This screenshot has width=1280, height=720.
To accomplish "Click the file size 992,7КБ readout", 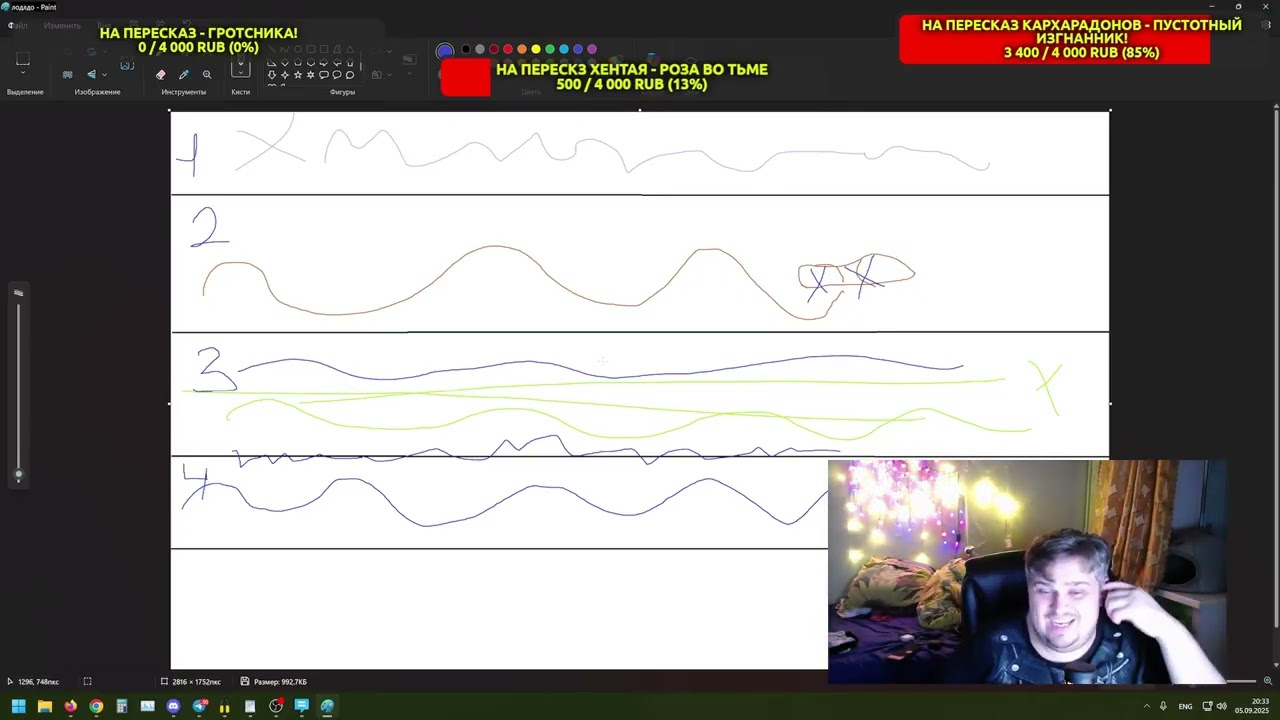I will 274,682.
